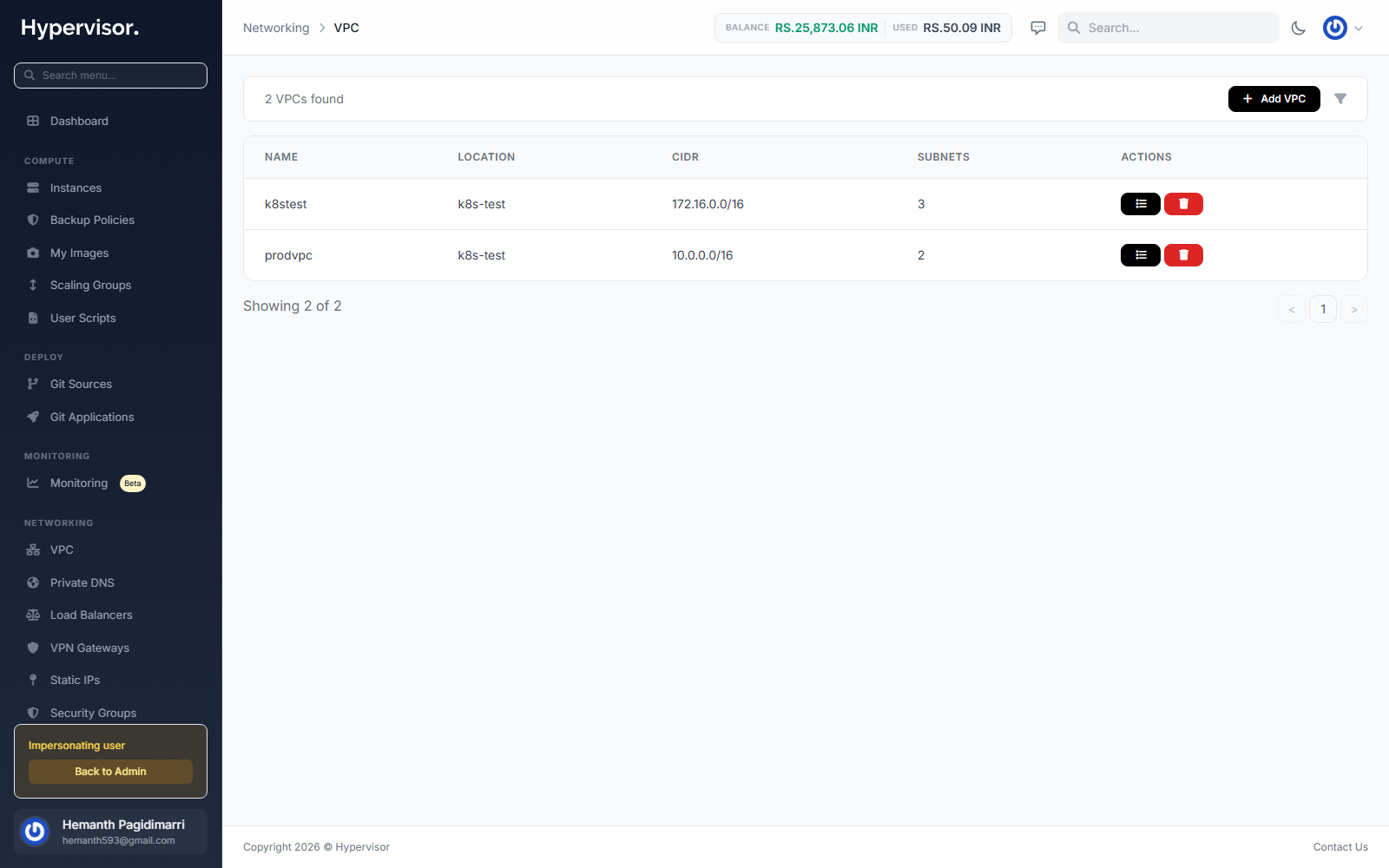This screenshot has width=1389, height=868.
Task: Open Monitoring Beta page
Action: (110, 483)
